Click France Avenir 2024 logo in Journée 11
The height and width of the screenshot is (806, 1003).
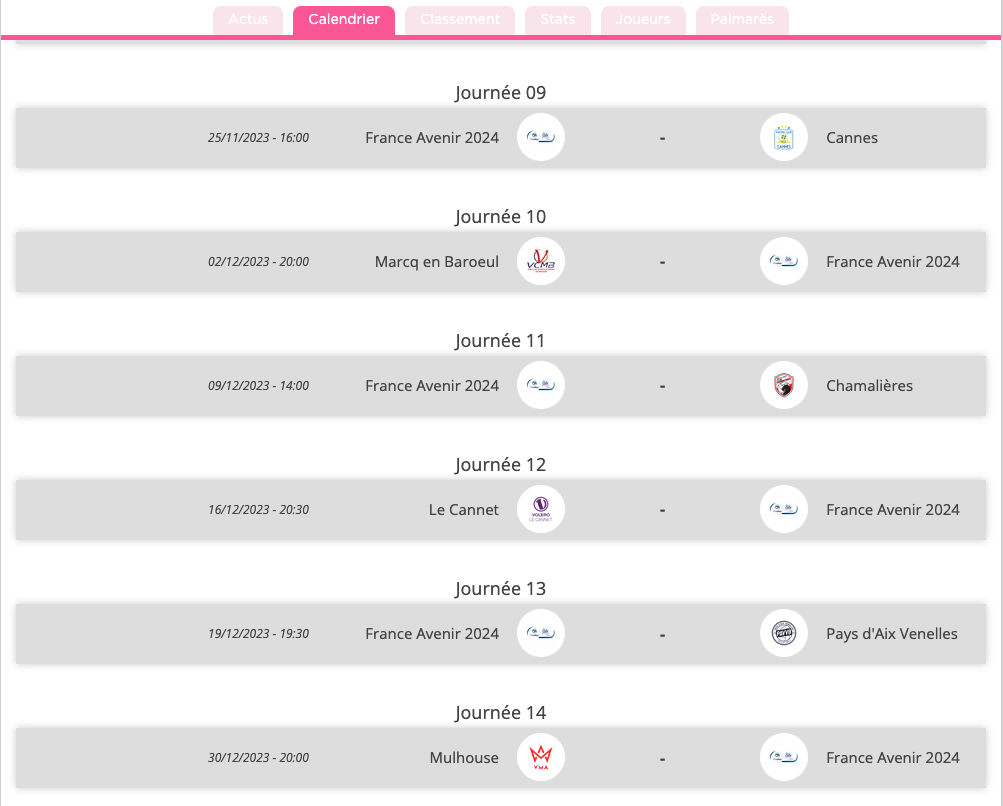[541, 386]
